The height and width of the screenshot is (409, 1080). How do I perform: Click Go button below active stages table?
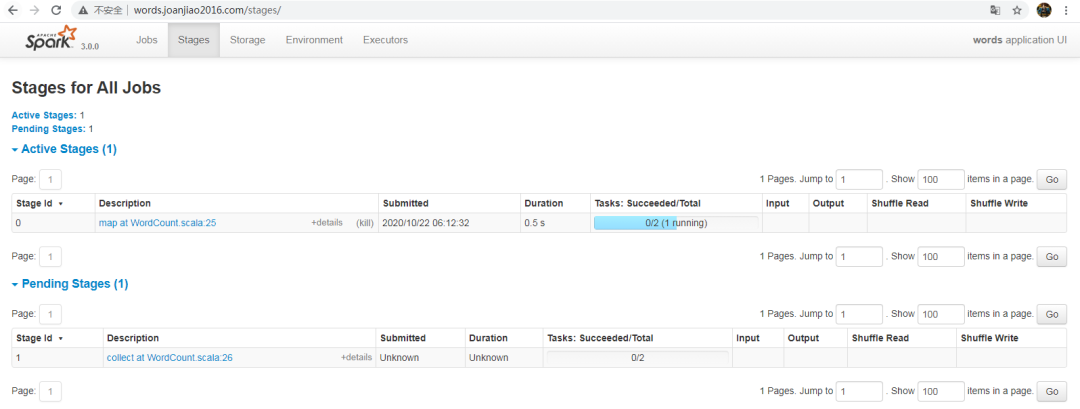[x=1052, y=257]
